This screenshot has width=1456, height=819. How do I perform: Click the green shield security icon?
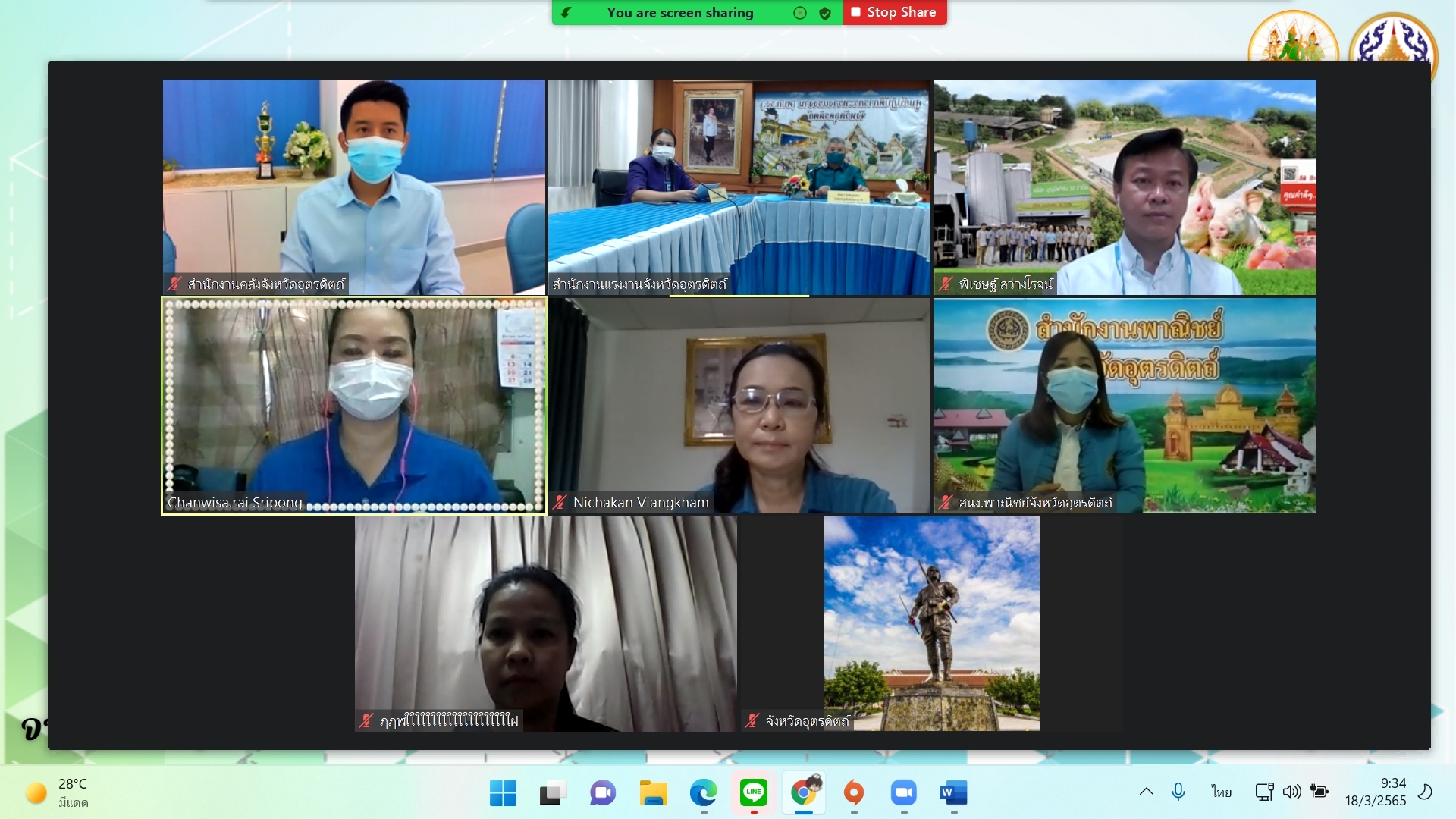tap(825, 13)
